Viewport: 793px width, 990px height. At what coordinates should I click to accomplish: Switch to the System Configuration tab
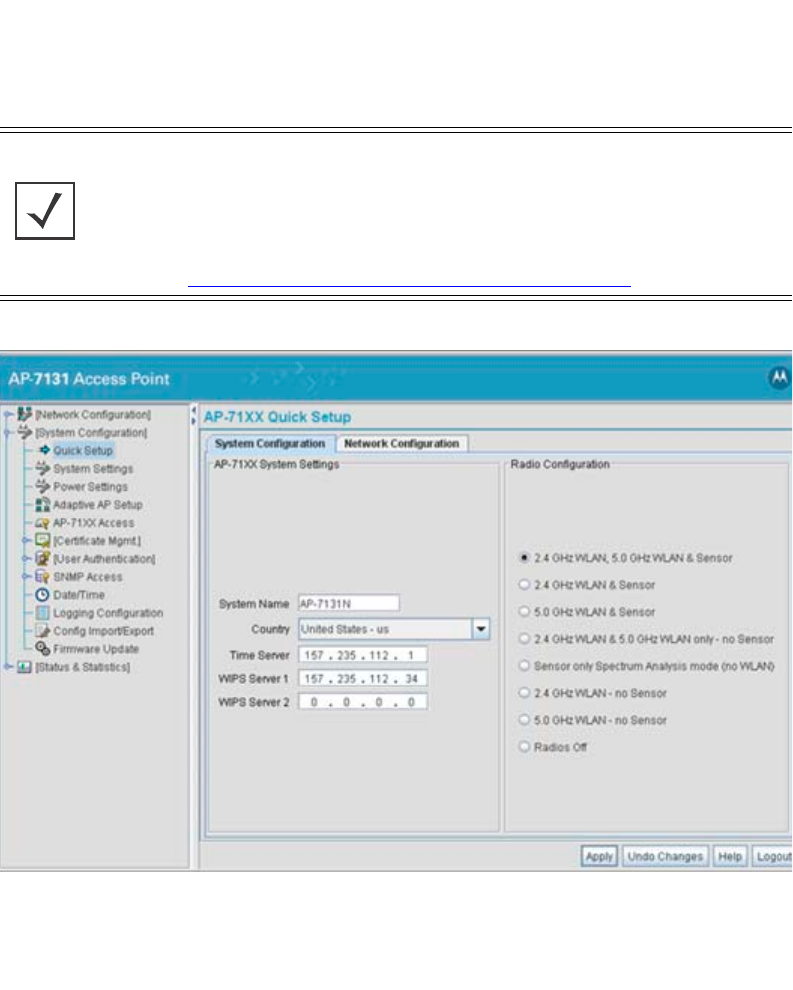270,444
